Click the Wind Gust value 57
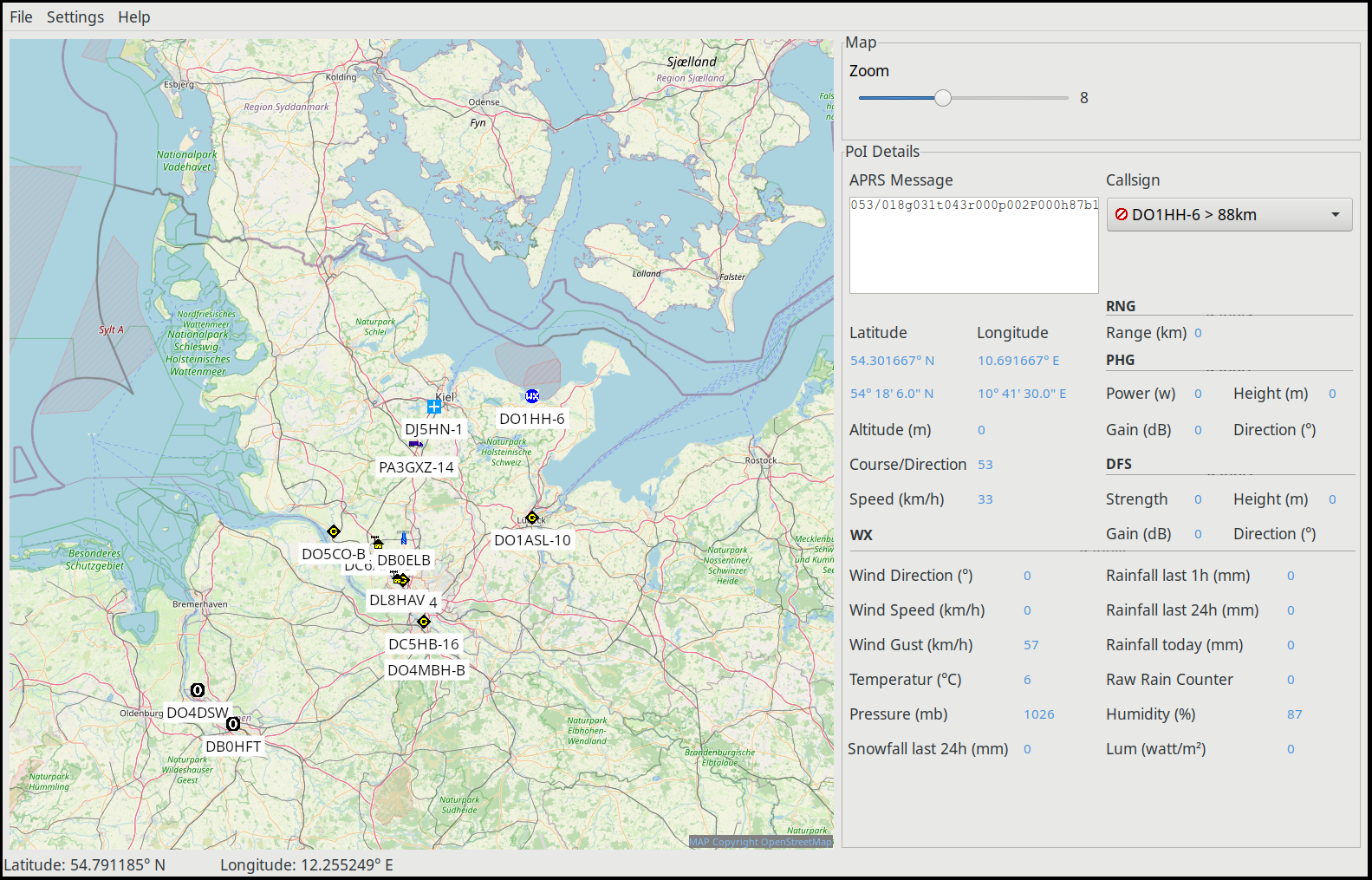This screenshot has width=1372, height=880. [1031, 645]
